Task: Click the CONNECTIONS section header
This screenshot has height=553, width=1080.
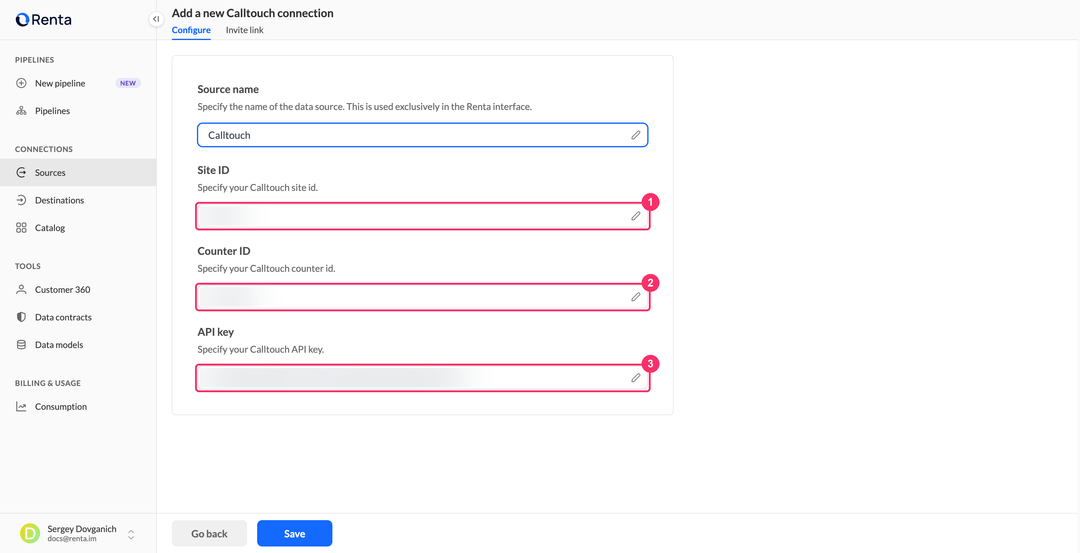Action: (44, 149)
